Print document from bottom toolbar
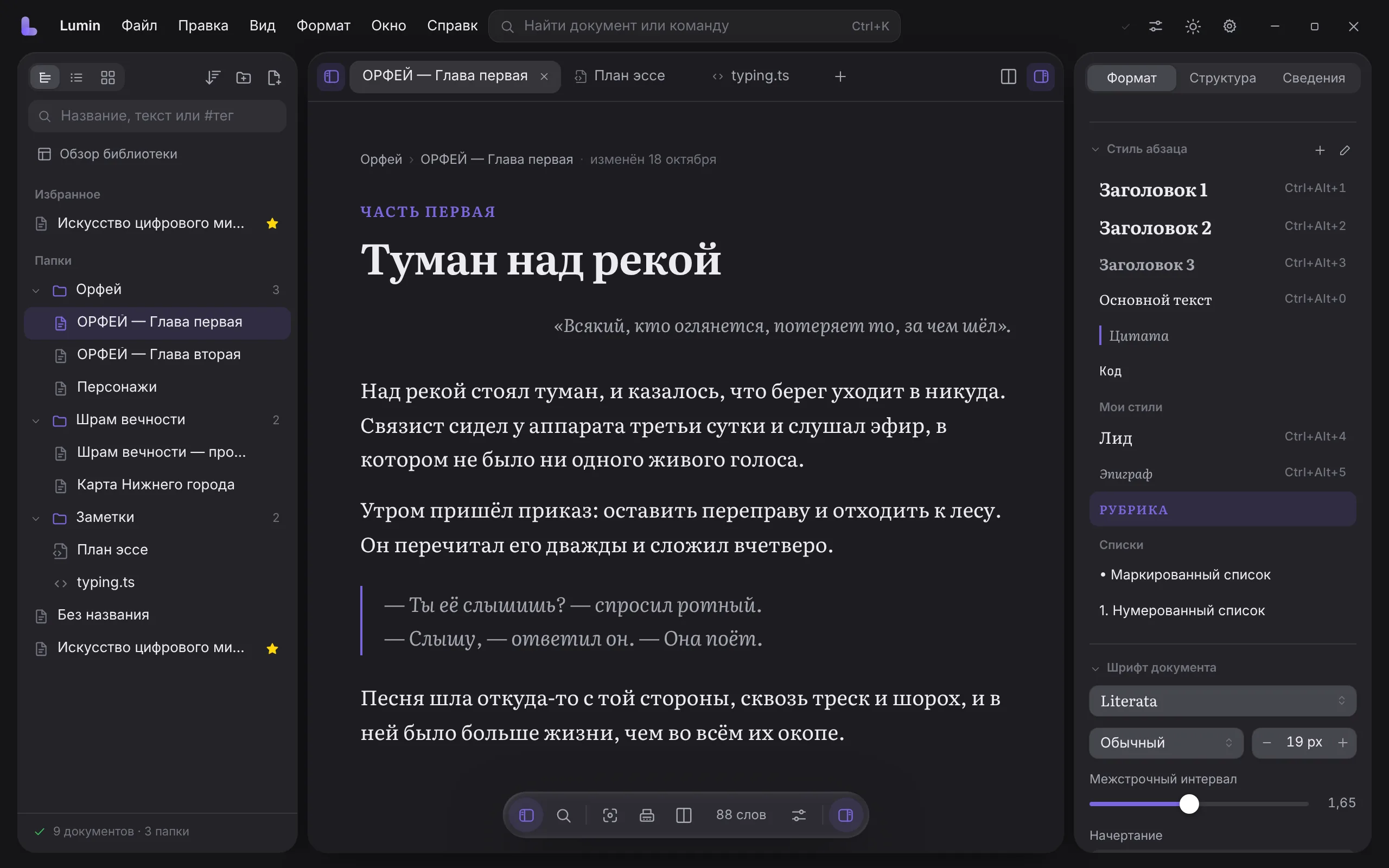This screenshot has height=868, width=1389. tap(647, 815)
